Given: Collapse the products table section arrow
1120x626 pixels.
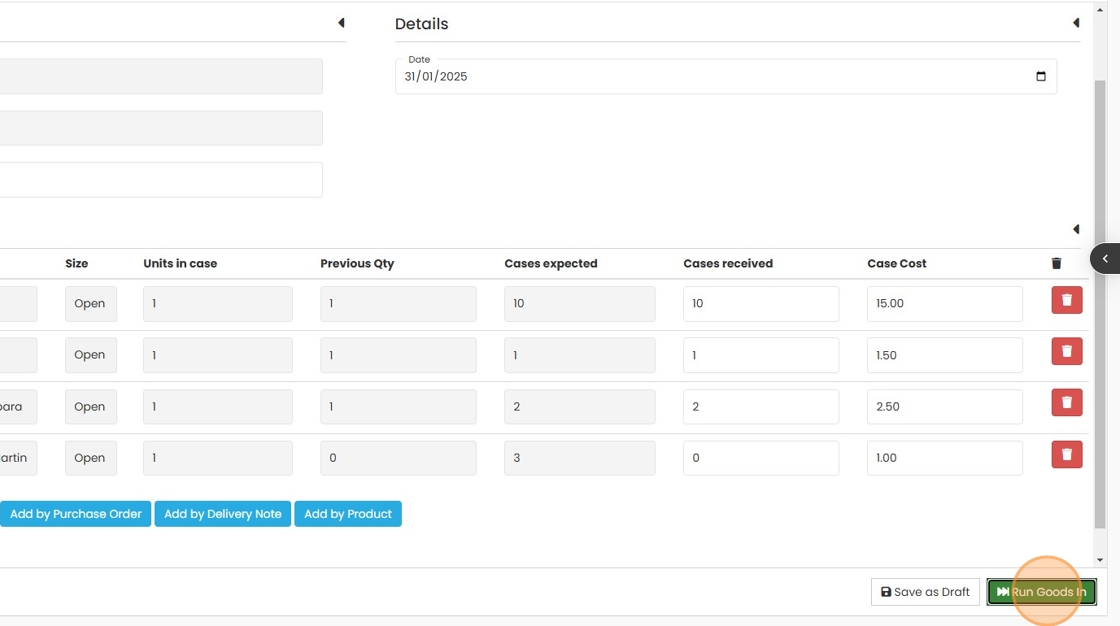Looking at the screenshot, I should click(1076, 229).
